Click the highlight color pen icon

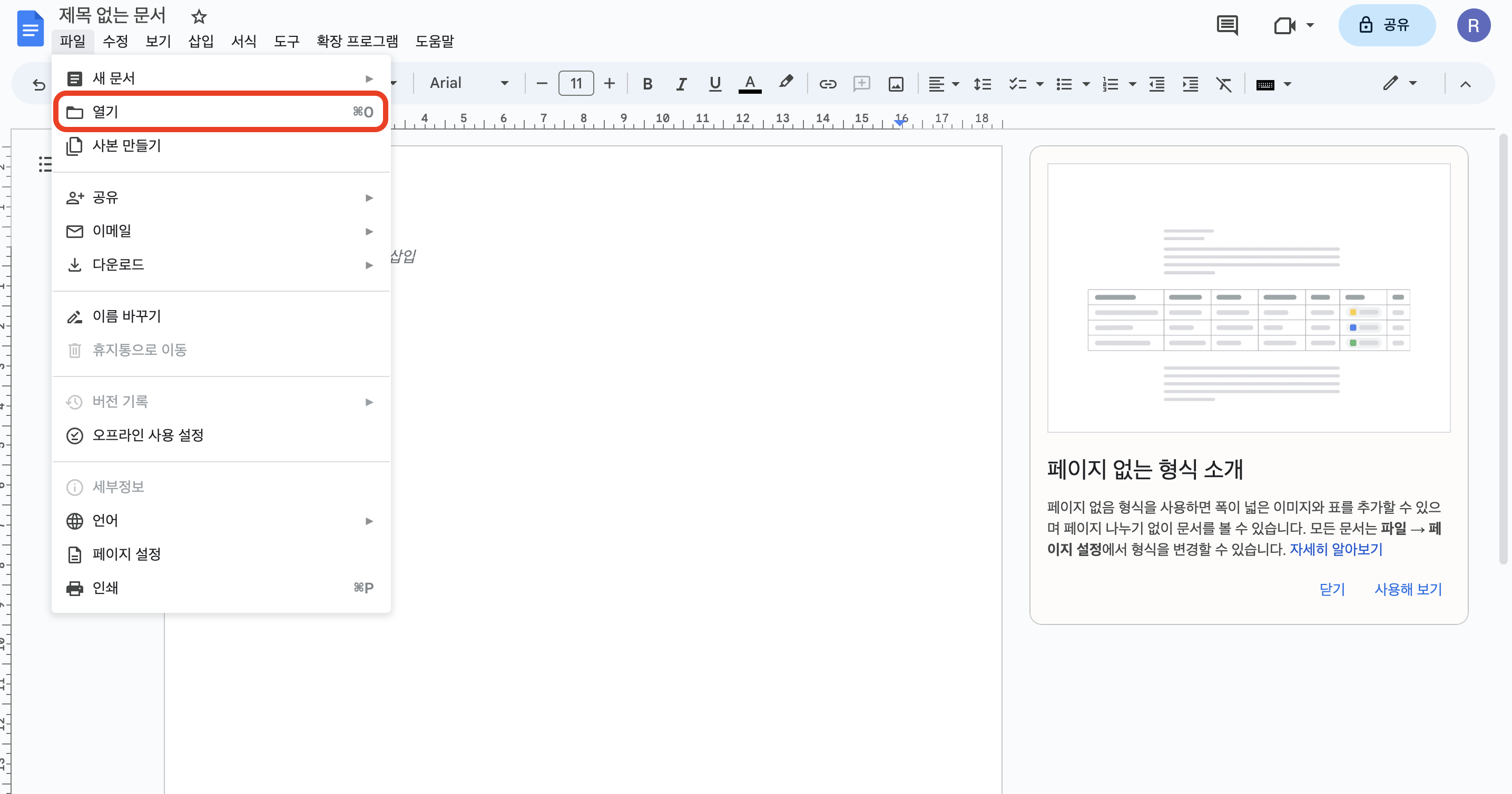(786, 83)
